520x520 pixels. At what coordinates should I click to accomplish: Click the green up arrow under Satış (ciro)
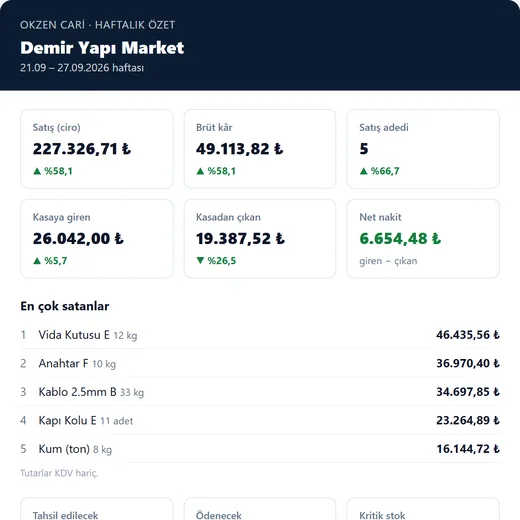tap(37, 171)
